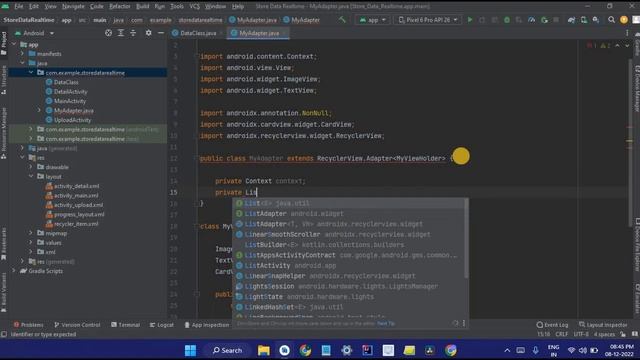The height and width of the screenshot is (360, 640).
Task: Open editor tabs more-options dots icon
Action: click(627, 33)
